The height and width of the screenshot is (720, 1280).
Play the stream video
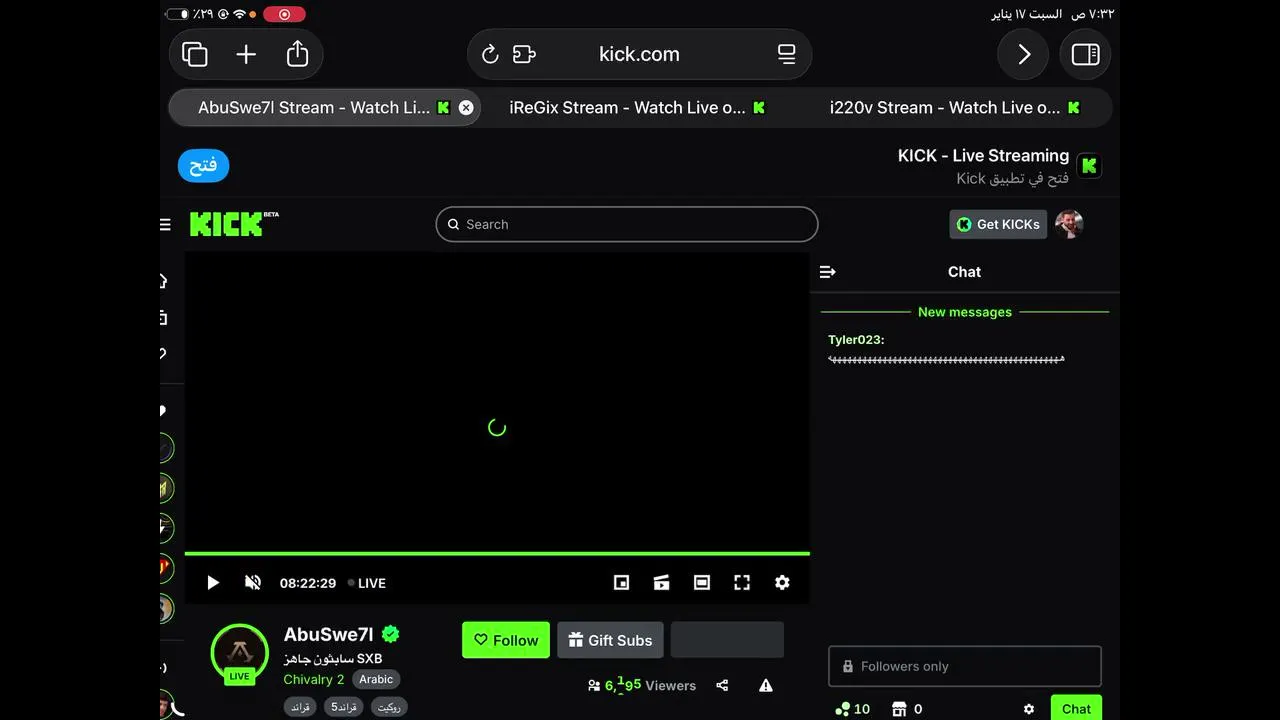click(x=213, y=583)
